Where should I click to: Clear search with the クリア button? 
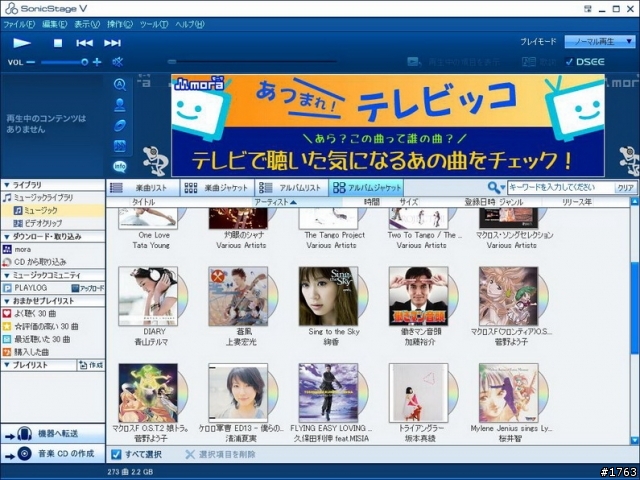[x=625, y=188]
